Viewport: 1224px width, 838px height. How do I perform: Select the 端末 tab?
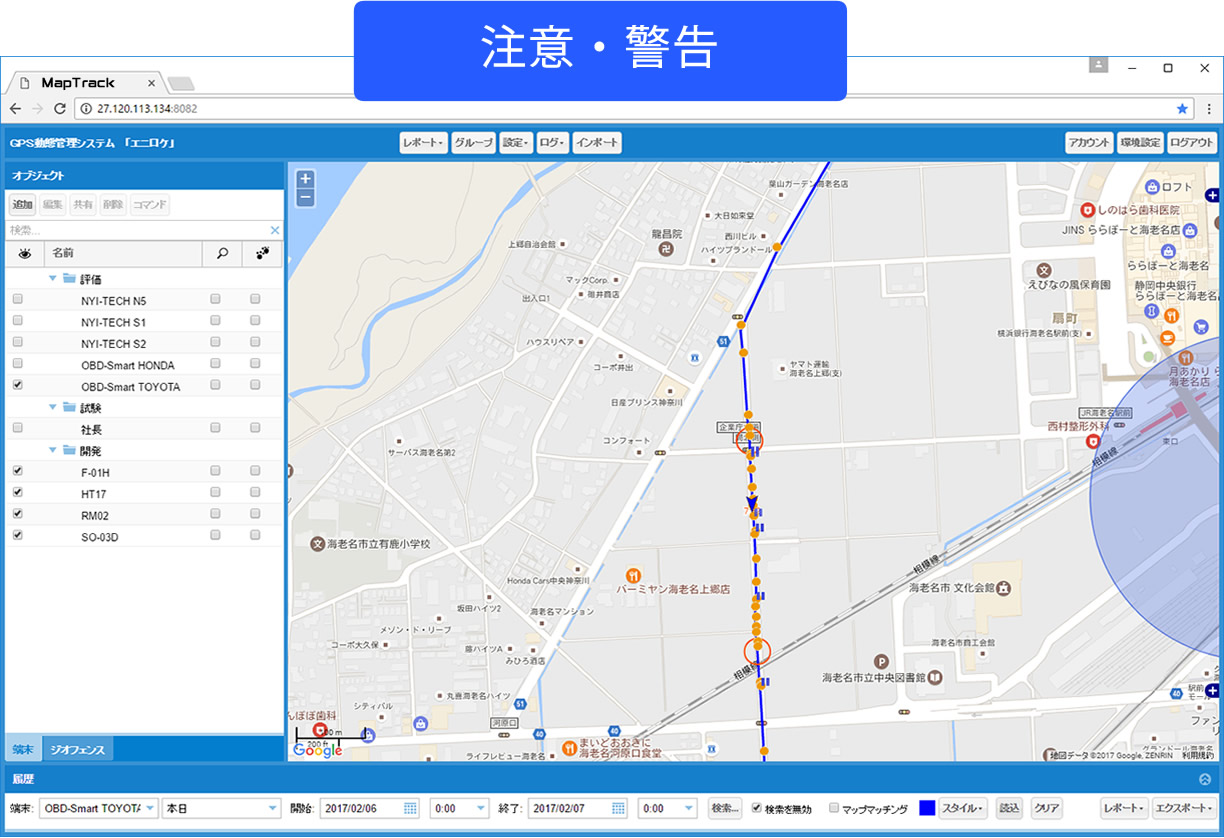[23, 748]
